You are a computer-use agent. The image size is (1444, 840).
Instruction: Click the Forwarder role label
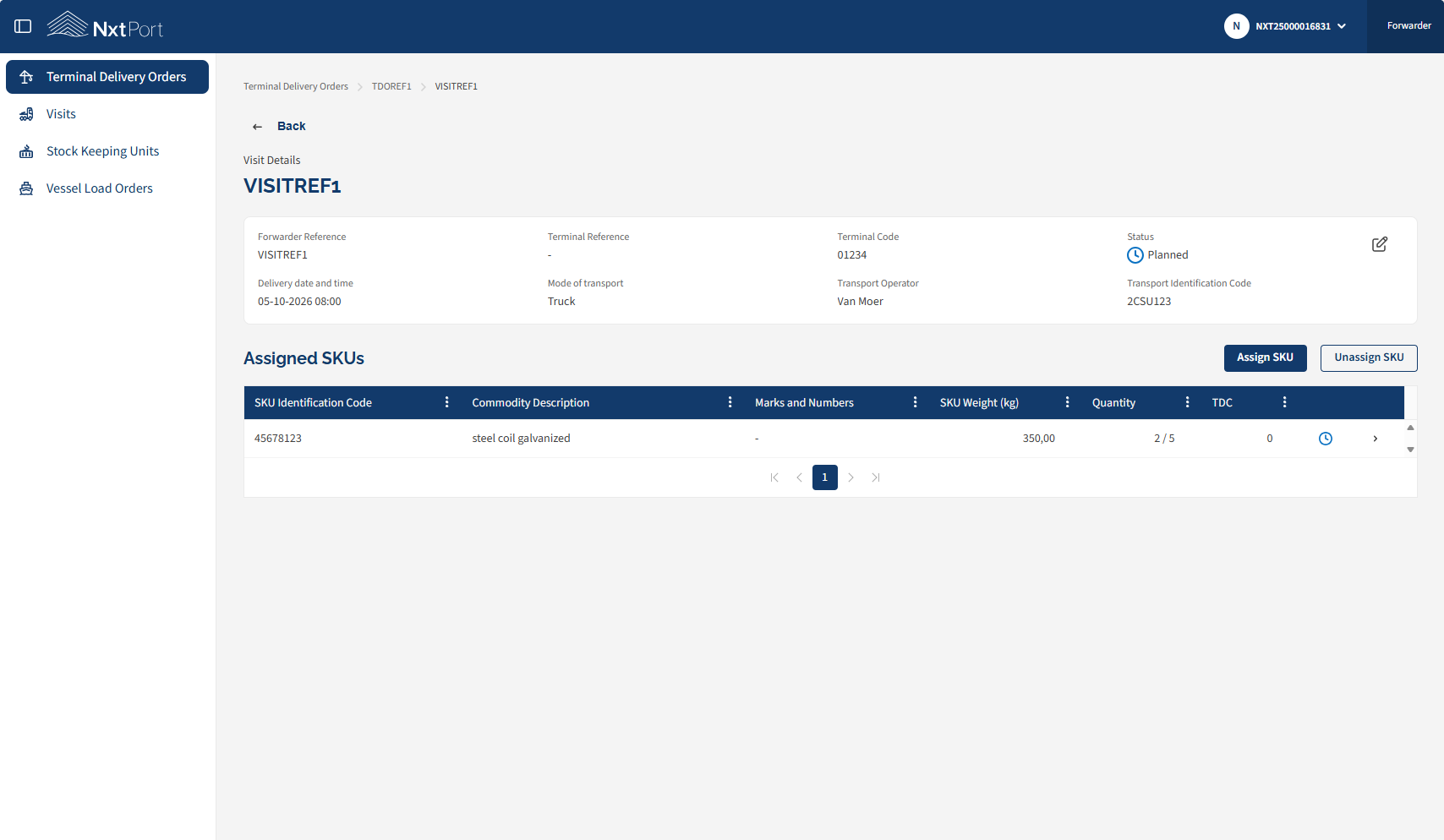(1409, 26)
